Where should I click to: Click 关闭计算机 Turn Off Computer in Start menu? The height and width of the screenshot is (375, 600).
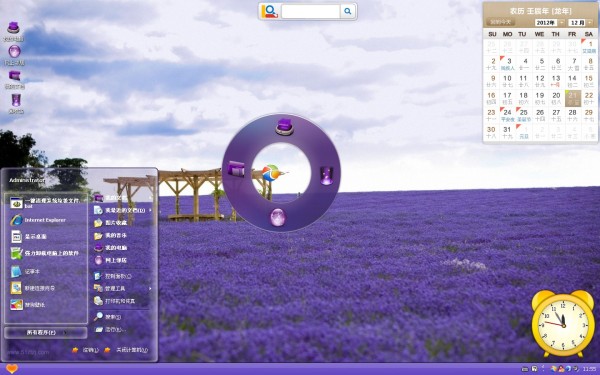pos(126,350)
